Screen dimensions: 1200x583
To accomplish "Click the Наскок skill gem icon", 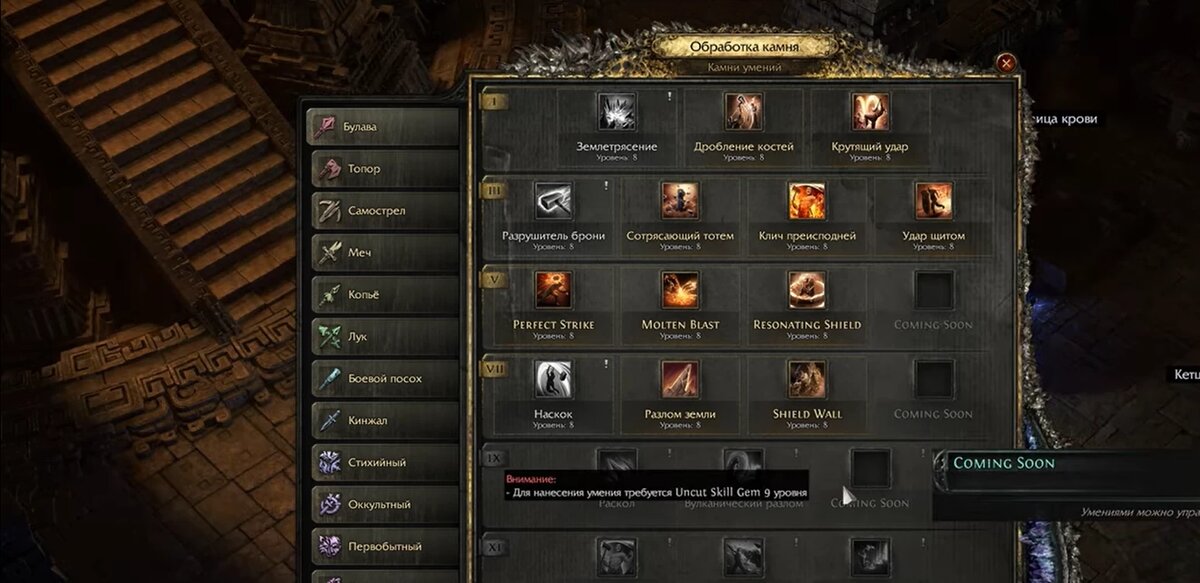I will click(553, 379).
